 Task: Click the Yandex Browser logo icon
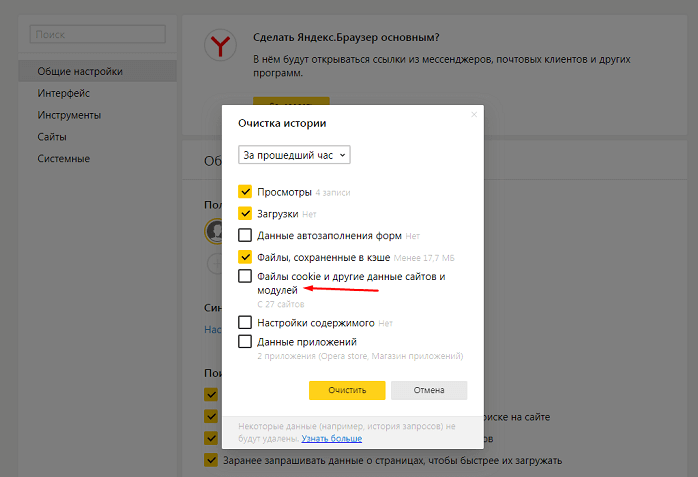click(220, 45)
